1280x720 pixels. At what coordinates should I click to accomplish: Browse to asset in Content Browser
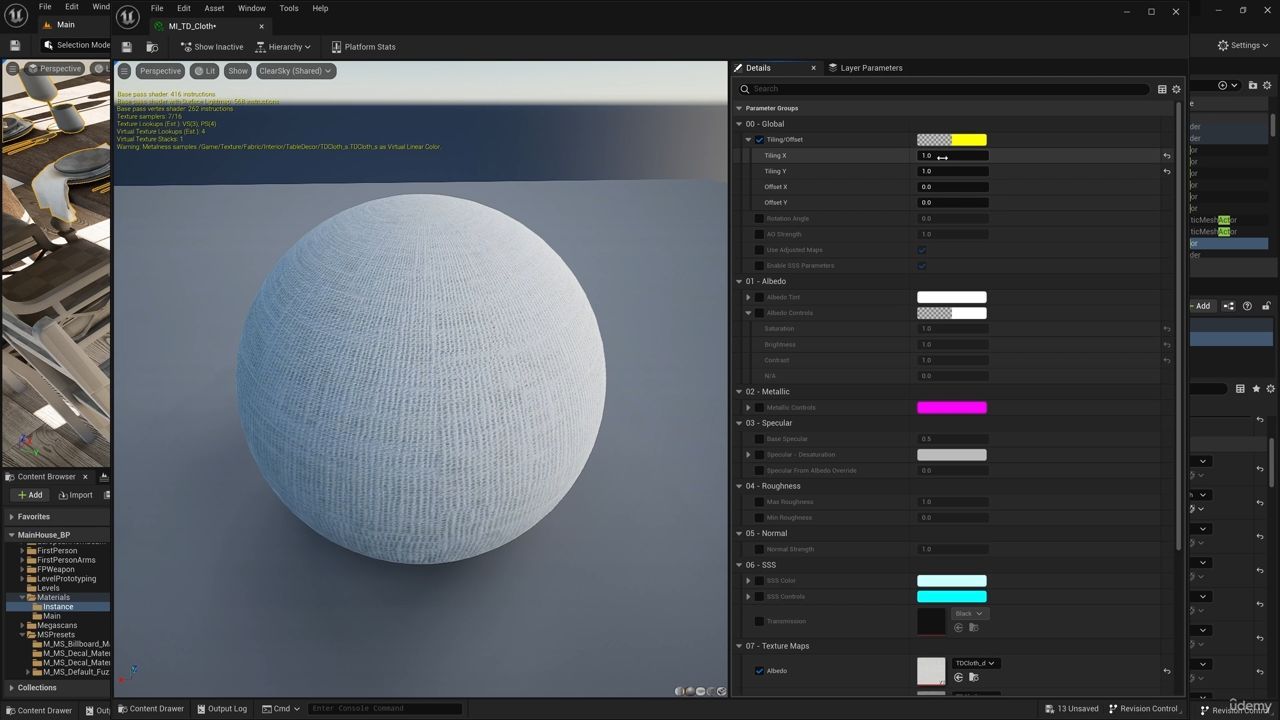click(x=152, y=47)
